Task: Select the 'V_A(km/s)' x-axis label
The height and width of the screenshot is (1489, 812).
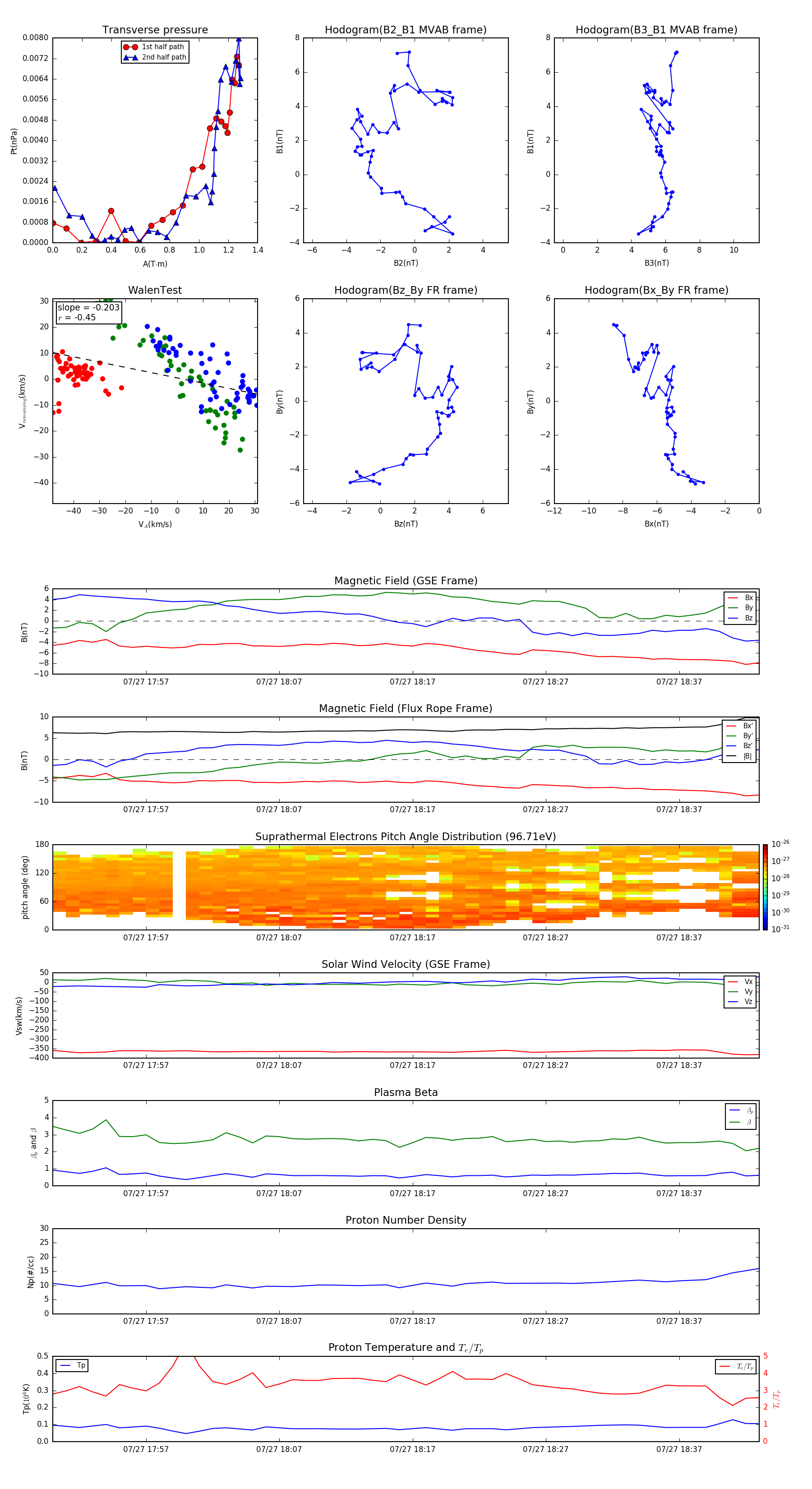Action: [x=155, y=525]
